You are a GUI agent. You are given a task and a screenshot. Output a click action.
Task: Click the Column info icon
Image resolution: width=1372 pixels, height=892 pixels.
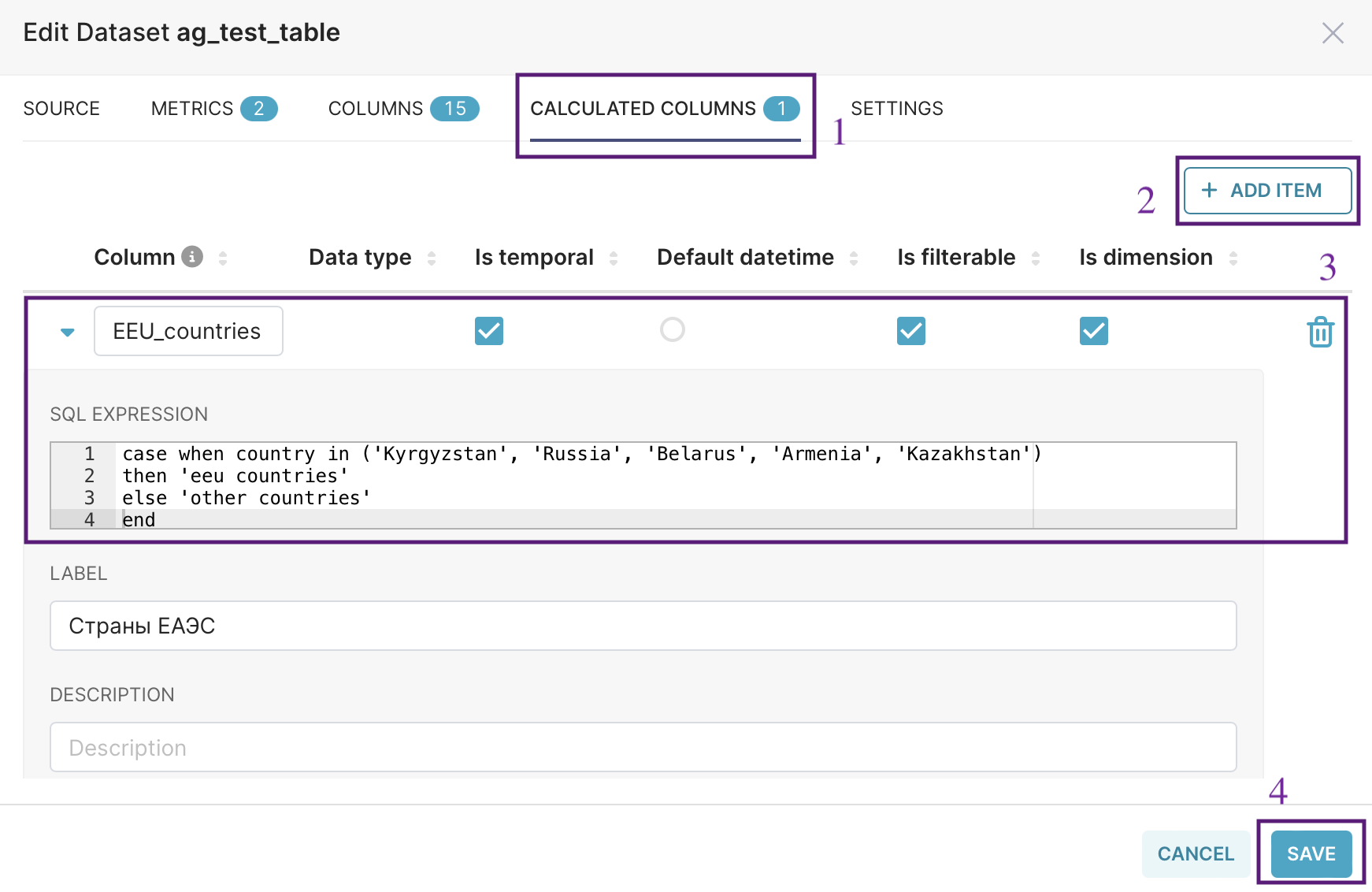tap(192, 257)
